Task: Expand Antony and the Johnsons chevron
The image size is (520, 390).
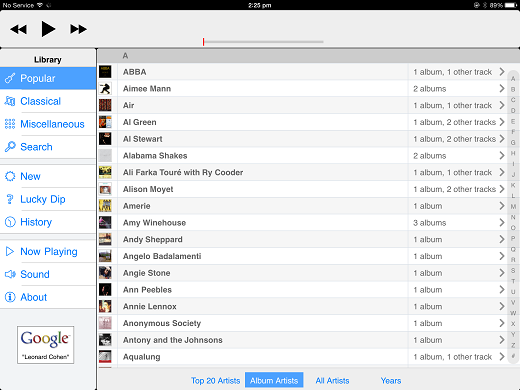Action: point(502,340)
